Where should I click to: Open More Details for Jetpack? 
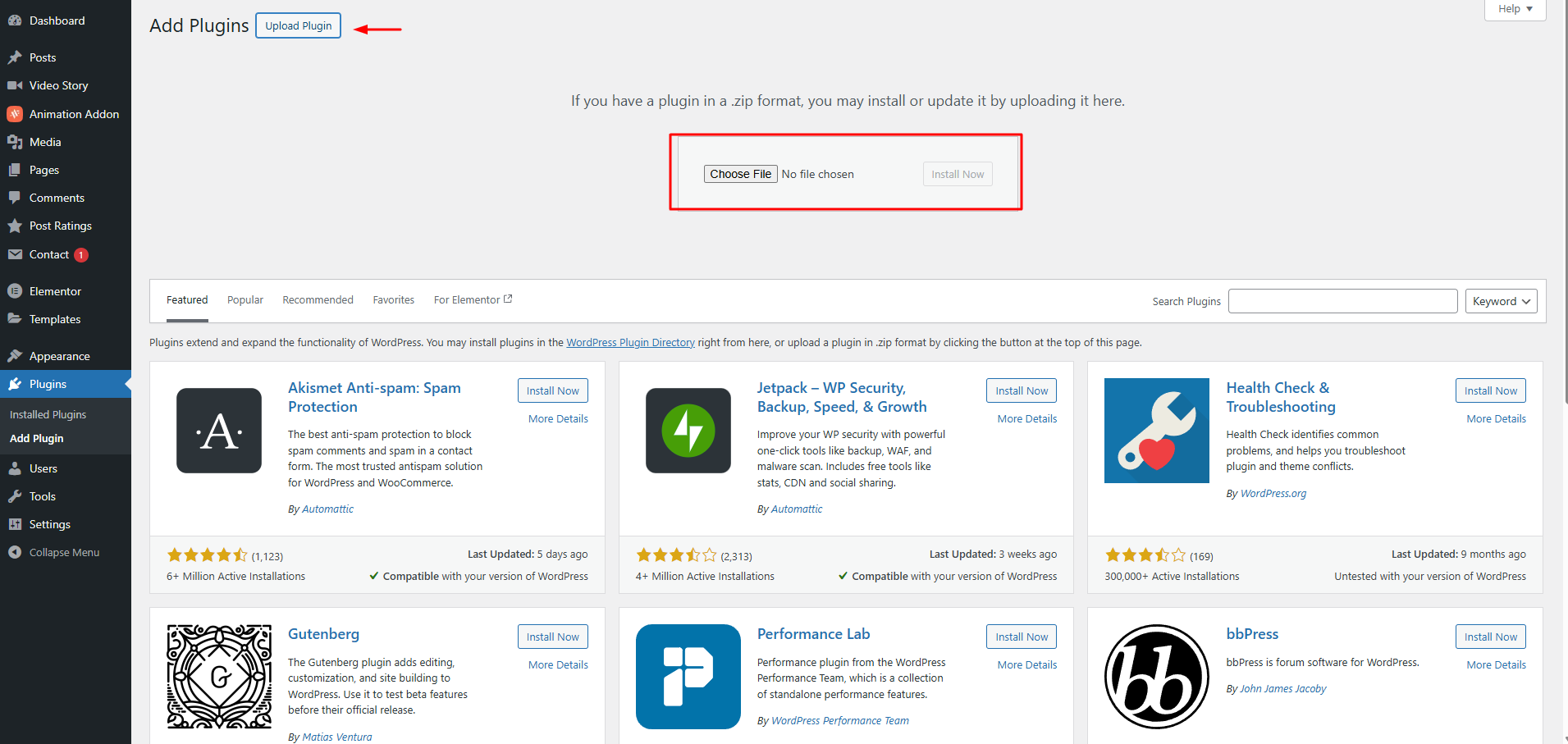tap(1027, 419)
